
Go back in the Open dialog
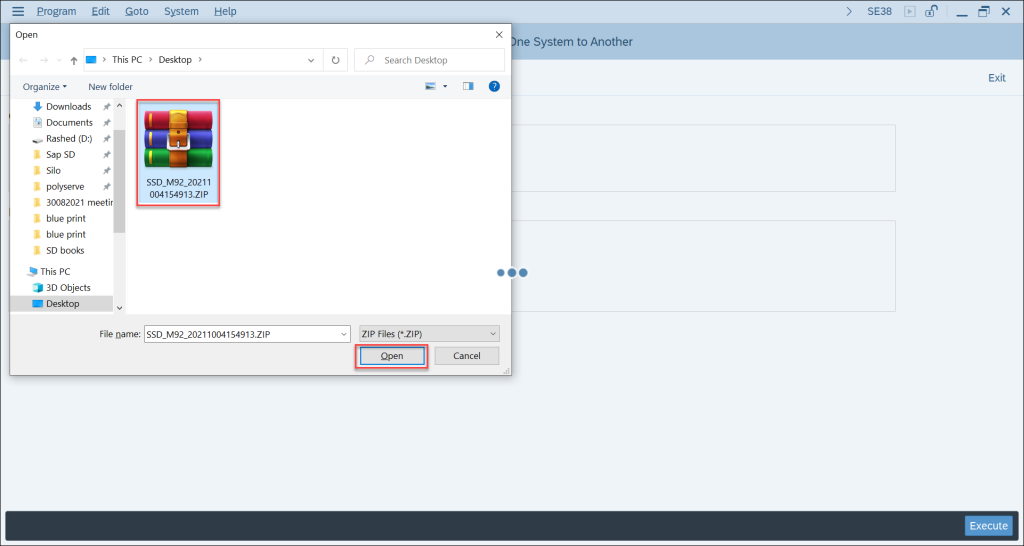tap(24, 60)
